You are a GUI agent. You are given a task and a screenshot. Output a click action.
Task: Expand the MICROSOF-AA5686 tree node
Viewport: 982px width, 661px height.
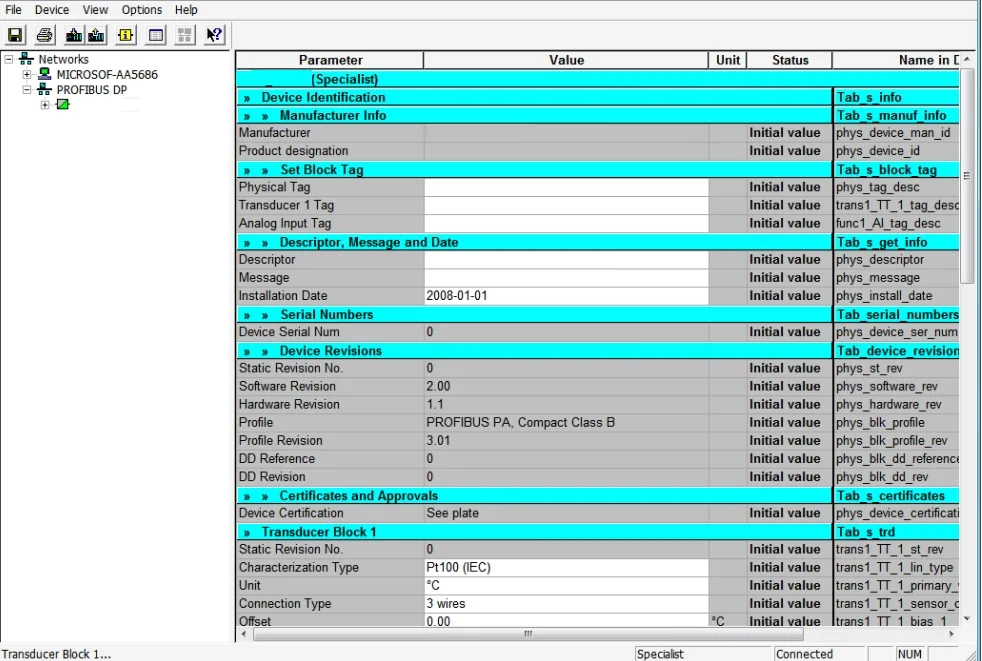tap(27, 75)
